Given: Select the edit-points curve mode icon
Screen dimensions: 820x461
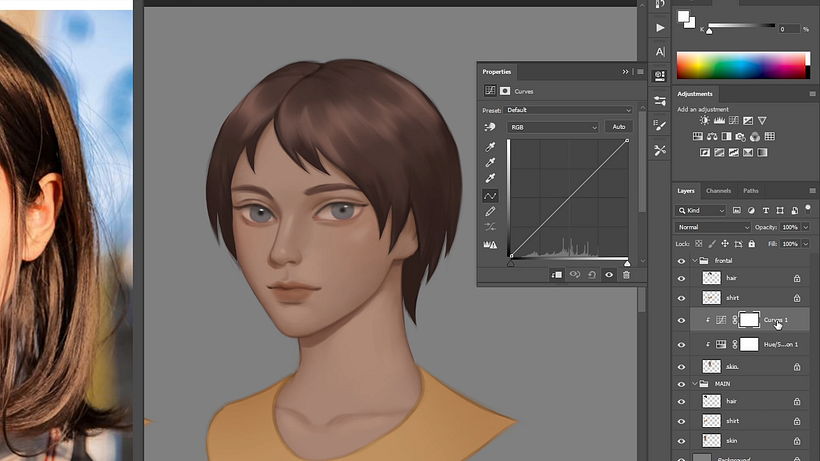Looking at the screenshot, I should [490, 196].
